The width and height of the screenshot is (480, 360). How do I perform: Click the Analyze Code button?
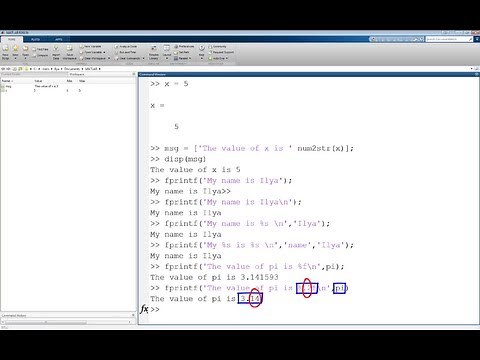(x=126, y=46)
